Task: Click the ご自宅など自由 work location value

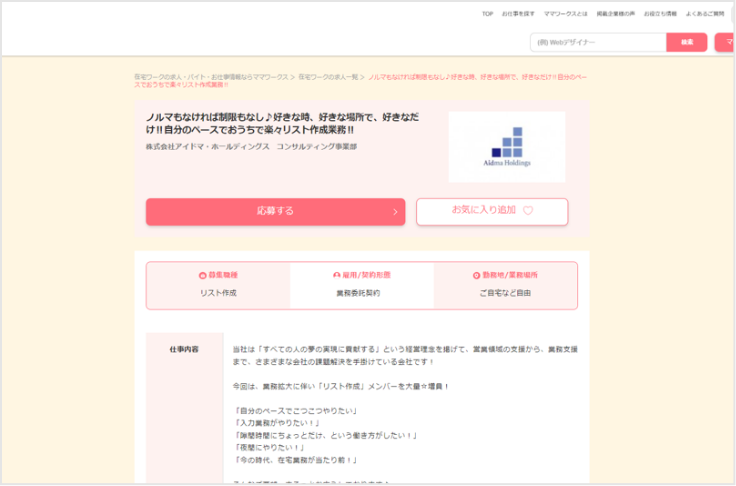Action: coord(505,293)
